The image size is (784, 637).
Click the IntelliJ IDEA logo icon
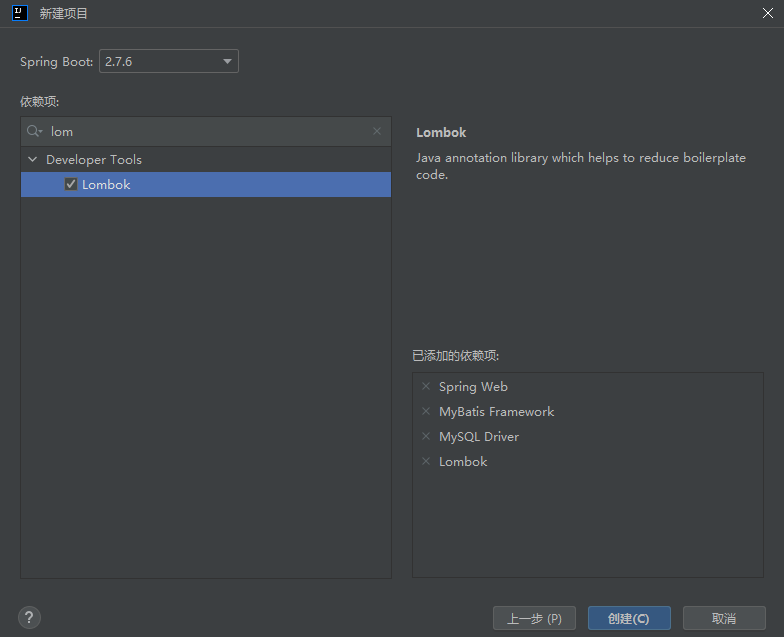point(20,13)
